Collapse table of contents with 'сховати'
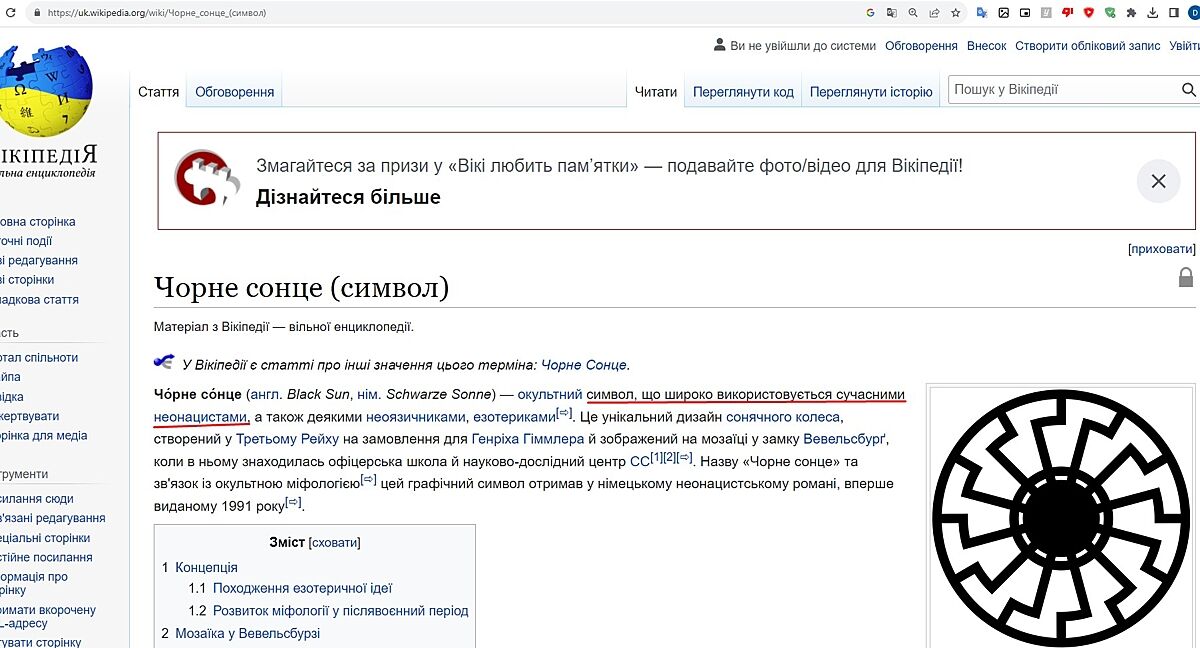Viewport: 1200px width, 648px height. [x=334, y=542]
